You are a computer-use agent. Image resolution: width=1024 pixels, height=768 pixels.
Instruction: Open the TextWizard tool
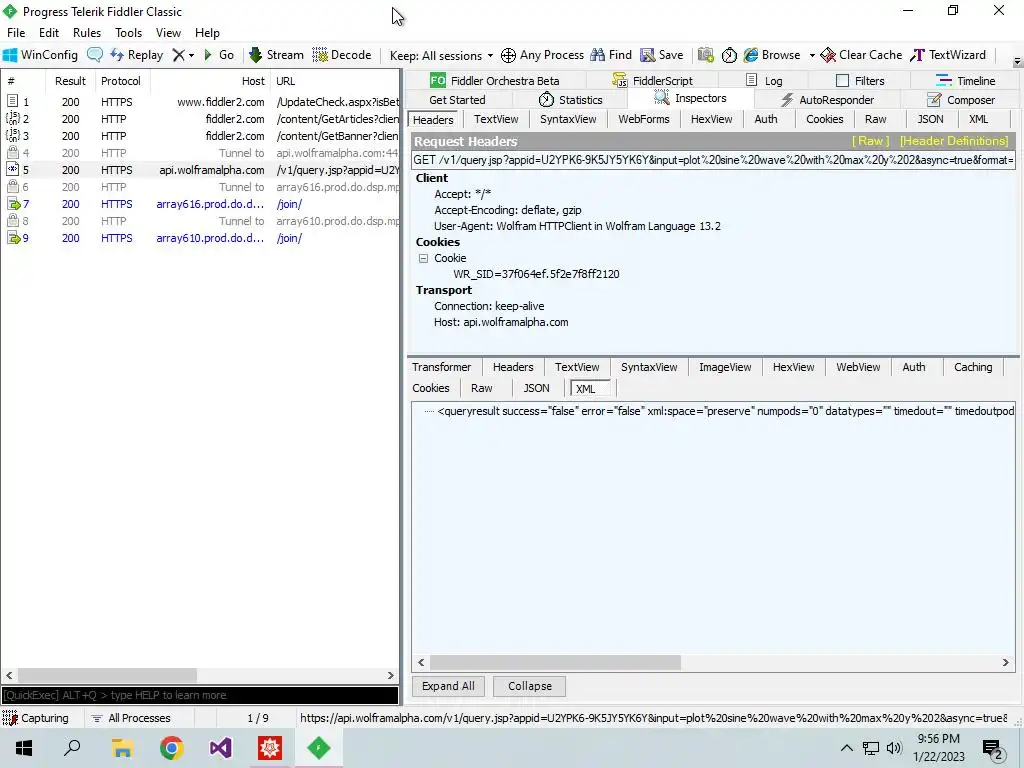948,55
